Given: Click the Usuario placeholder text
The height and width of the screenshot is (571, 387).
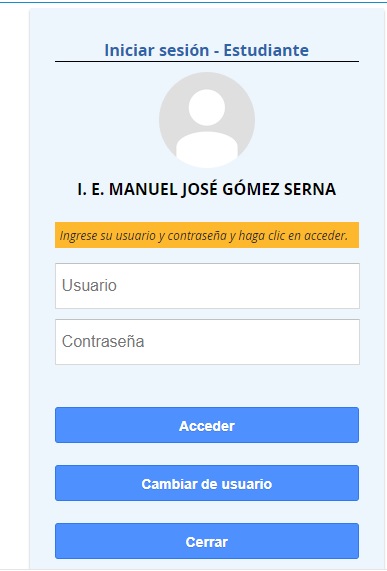Looking at the screenshot, I should point(89,285).
